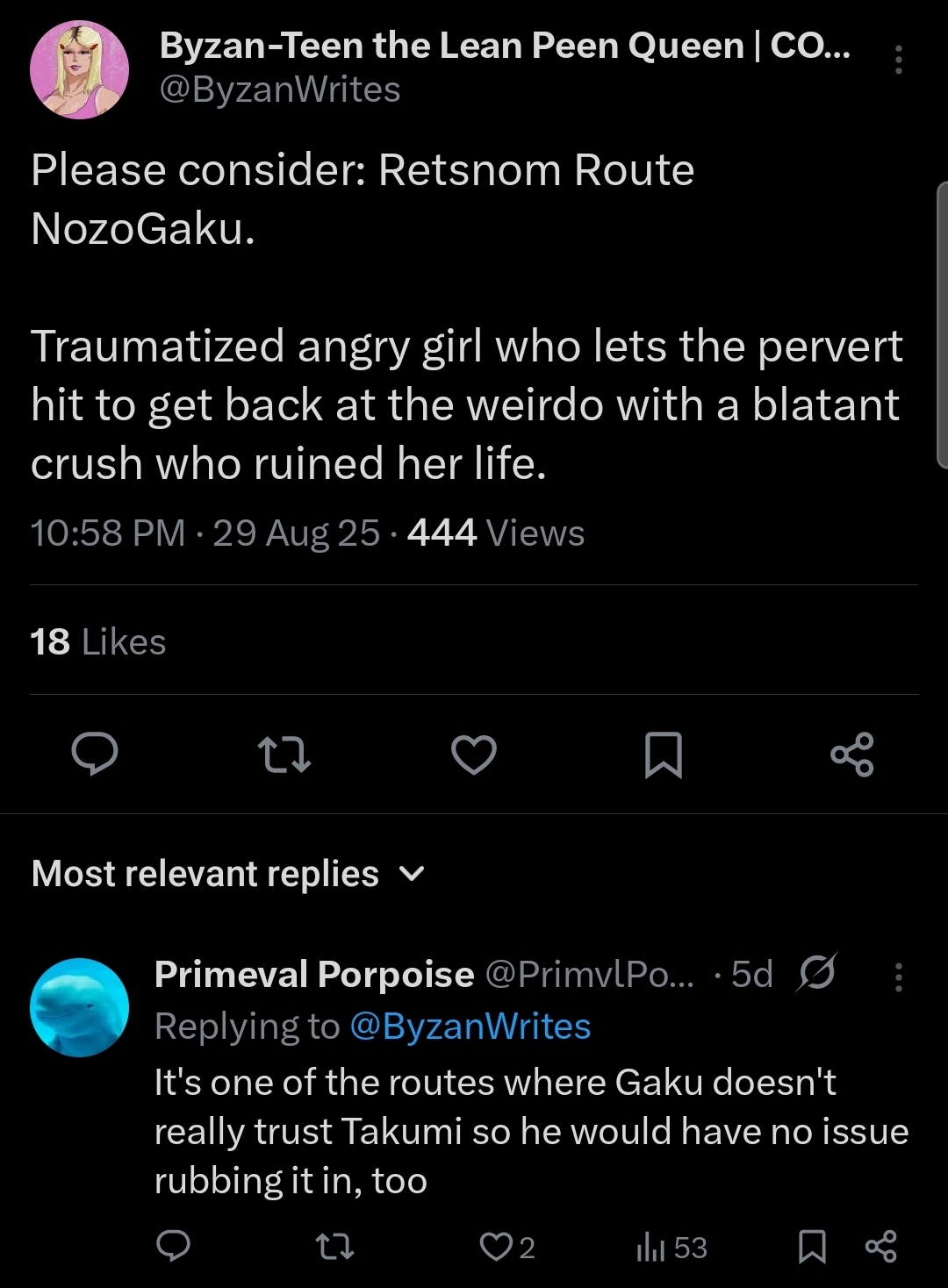This screenshot has height=1288, width=948.
Task: Bookmark Primeval Porpoise's reply
Action: pos(812,1247)
